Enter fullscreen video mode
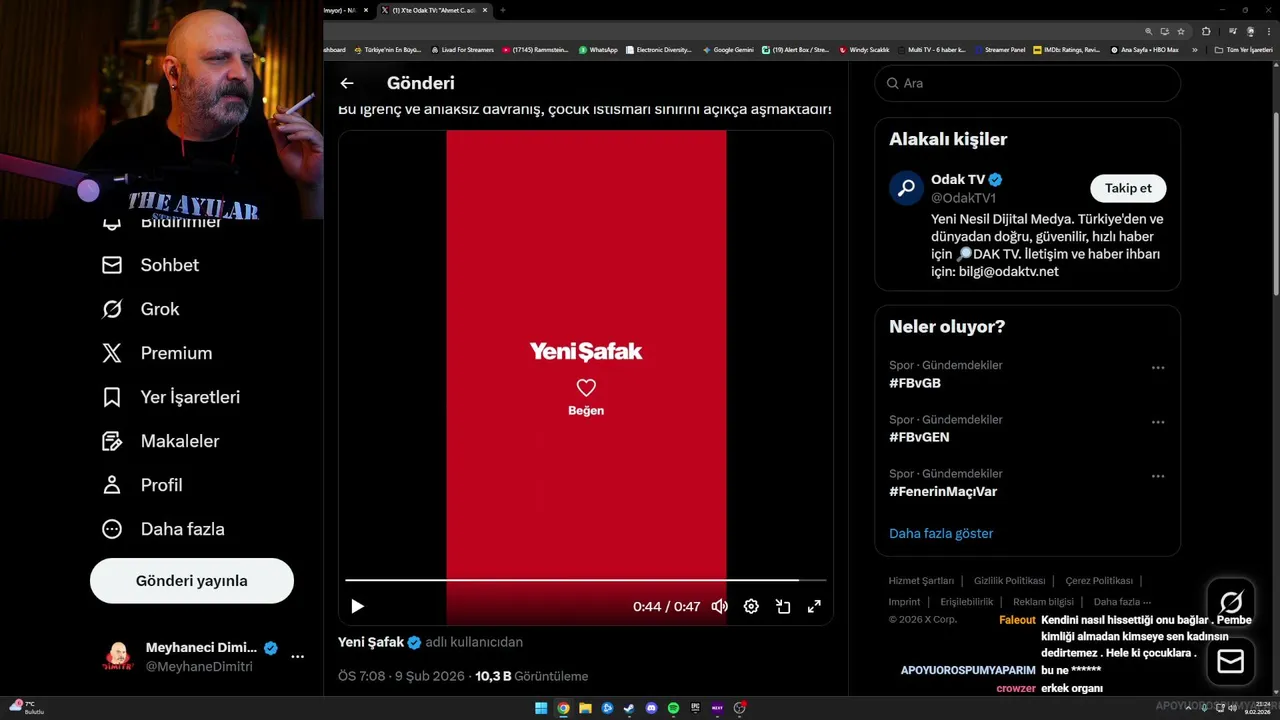The image size is (1280, 720). 814,606
